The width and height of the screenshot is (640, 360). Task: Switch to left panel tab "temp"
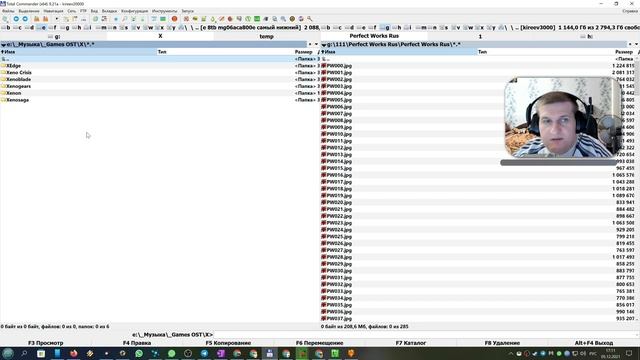point(267,36)
